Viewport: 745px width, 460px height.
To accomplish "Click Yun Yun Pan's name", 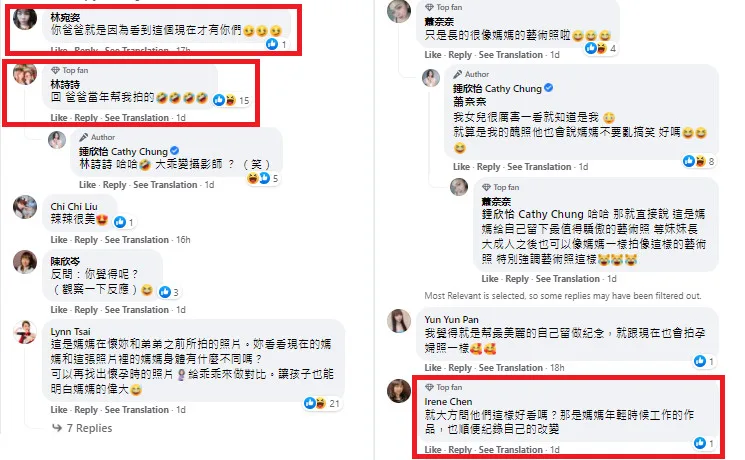I will tap(451, 319).
